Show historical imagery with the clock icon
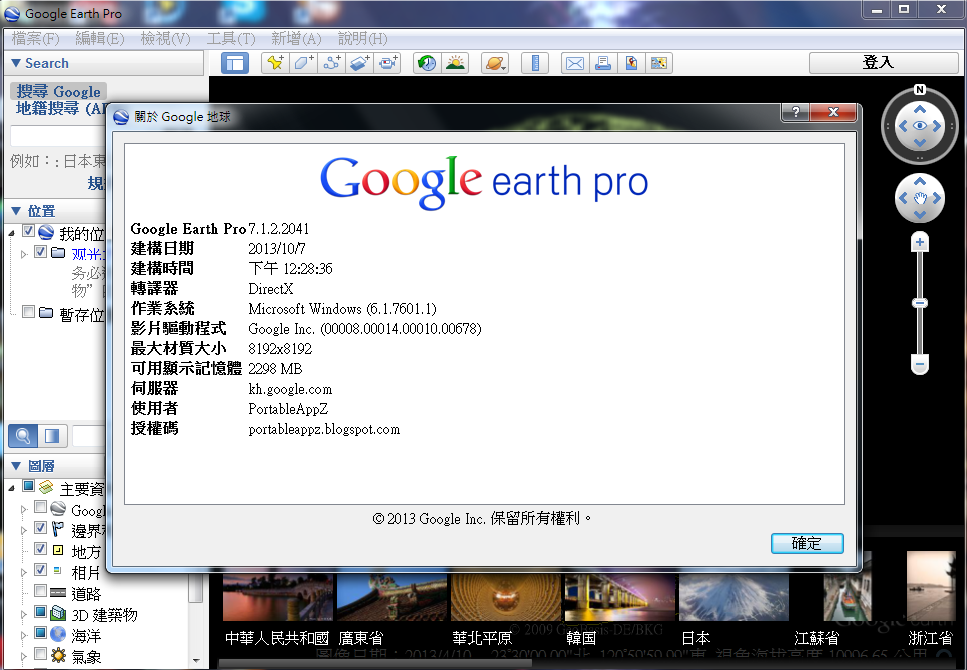 click(427, 63)
